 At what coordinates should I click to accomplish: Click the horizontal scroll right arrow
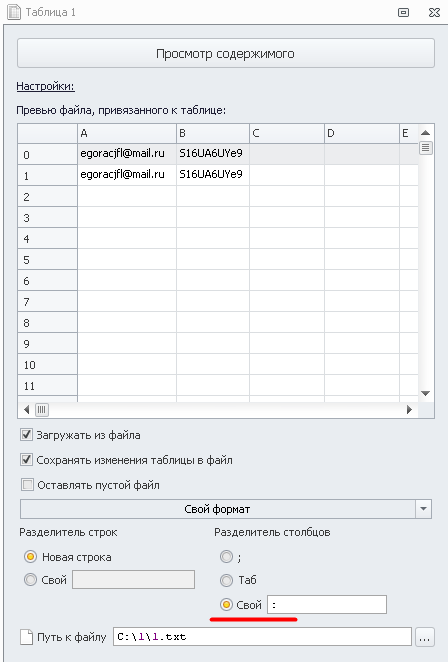[x=409, y=410]
